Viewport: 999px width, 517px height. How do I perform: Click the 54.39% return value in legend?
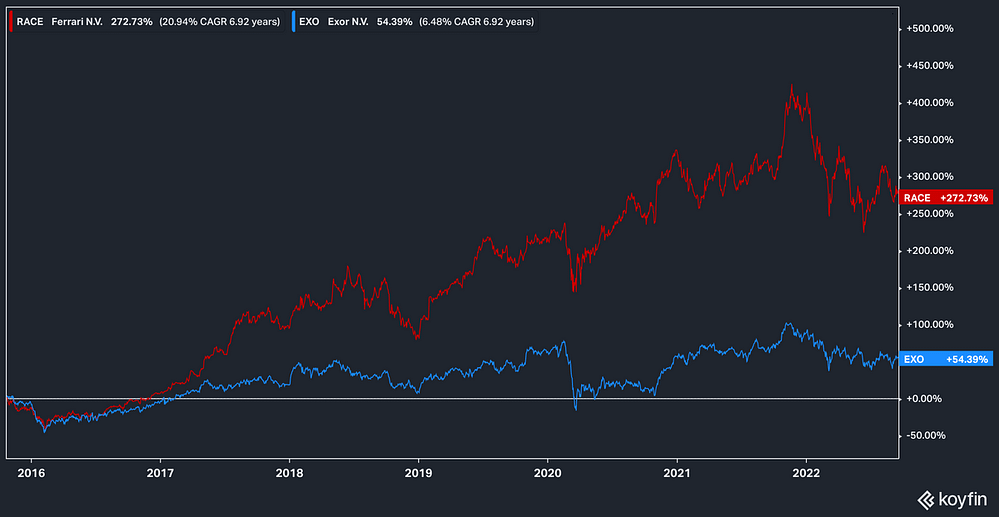396,22
